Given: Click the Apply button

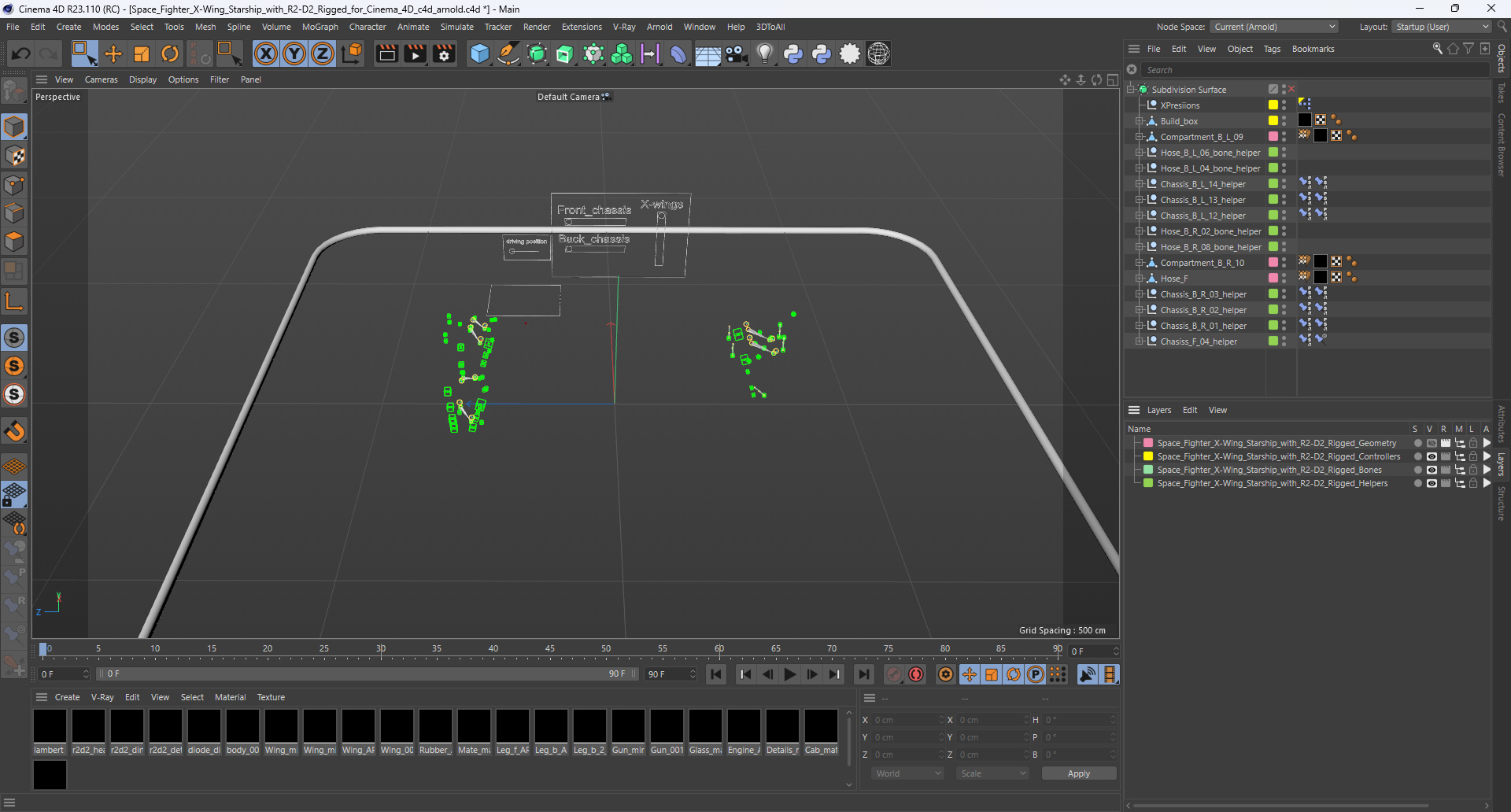Looking at the screenshot, I should [1078, 773].
